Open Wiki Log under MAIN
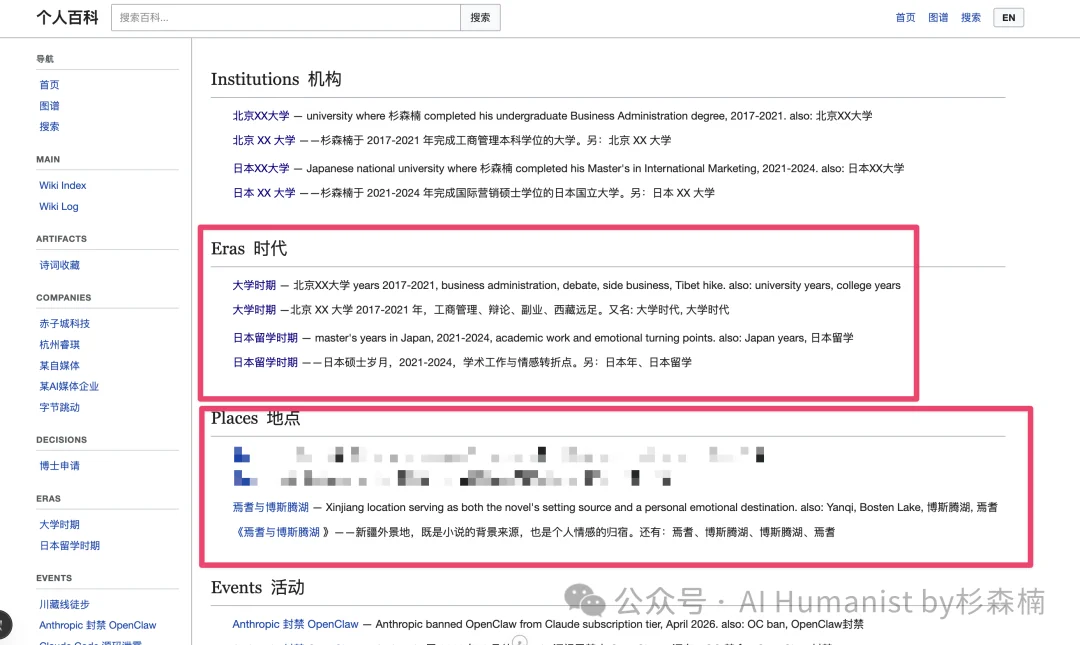This screenshot has width=1080, height=645. 58,206
